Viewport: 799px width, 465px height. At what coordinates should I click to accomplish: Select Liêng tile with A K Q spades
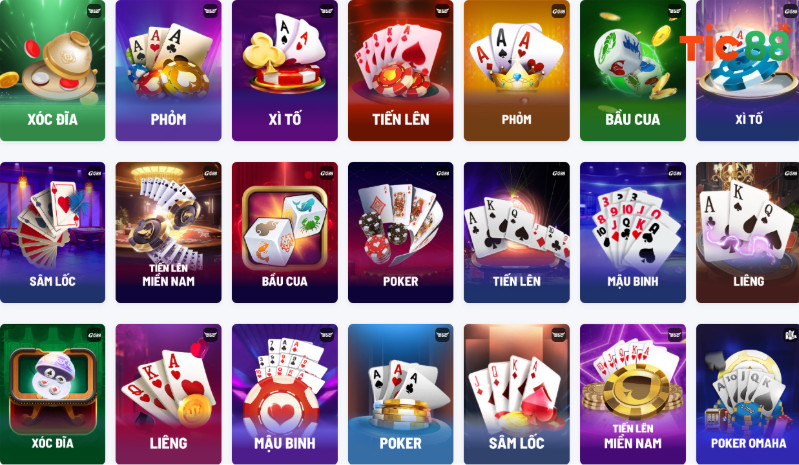pyautogui.click(x=748, y=232)
